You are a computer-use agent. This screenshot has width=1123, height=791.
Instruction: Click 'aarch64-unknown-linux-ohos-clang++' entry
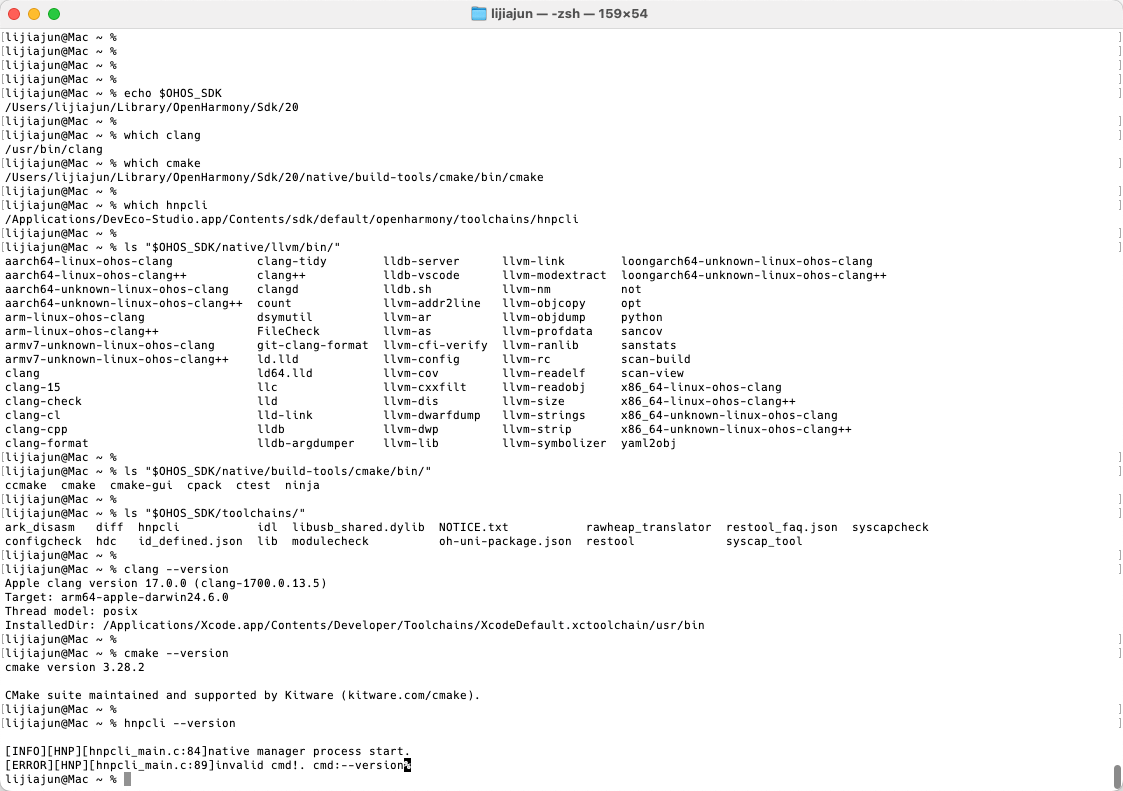124,303
